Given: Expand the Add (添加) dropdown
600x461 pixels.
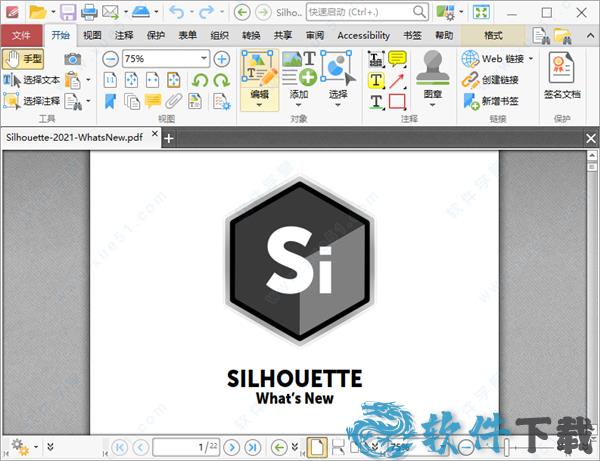Looking at the screenshot, I should 298,105.
